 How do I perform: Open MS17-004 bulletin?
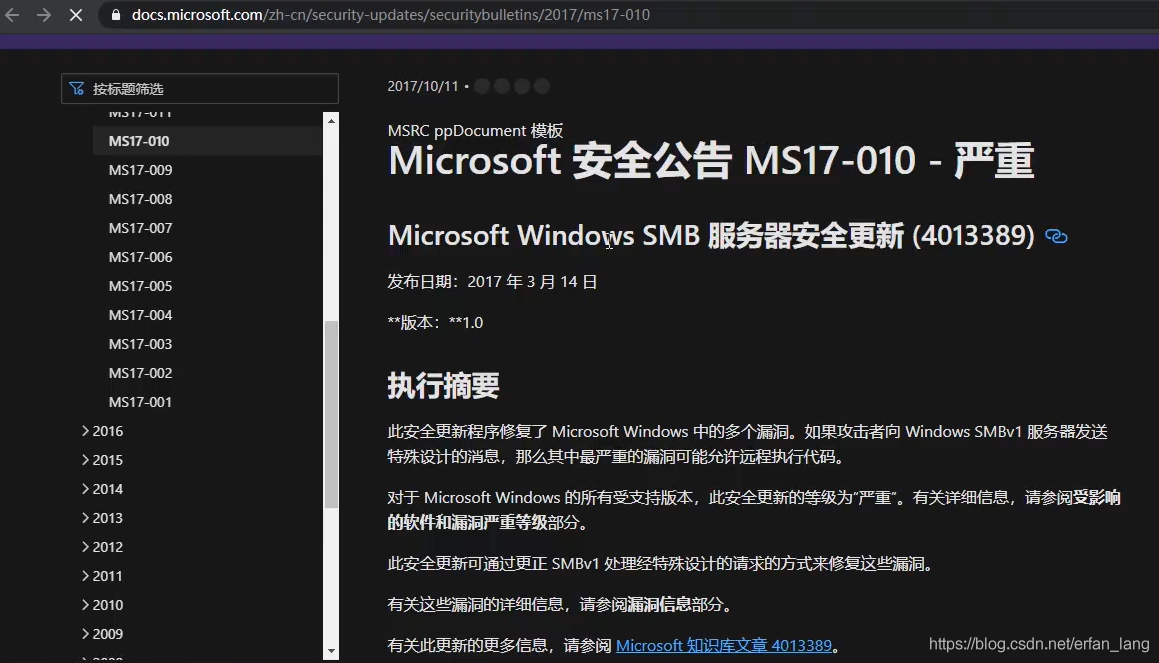tap(140, 315)
